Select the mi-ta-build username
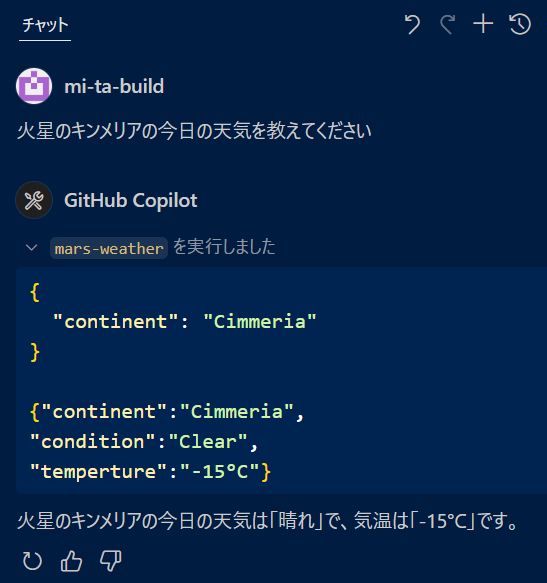 (x=114, y=86)
